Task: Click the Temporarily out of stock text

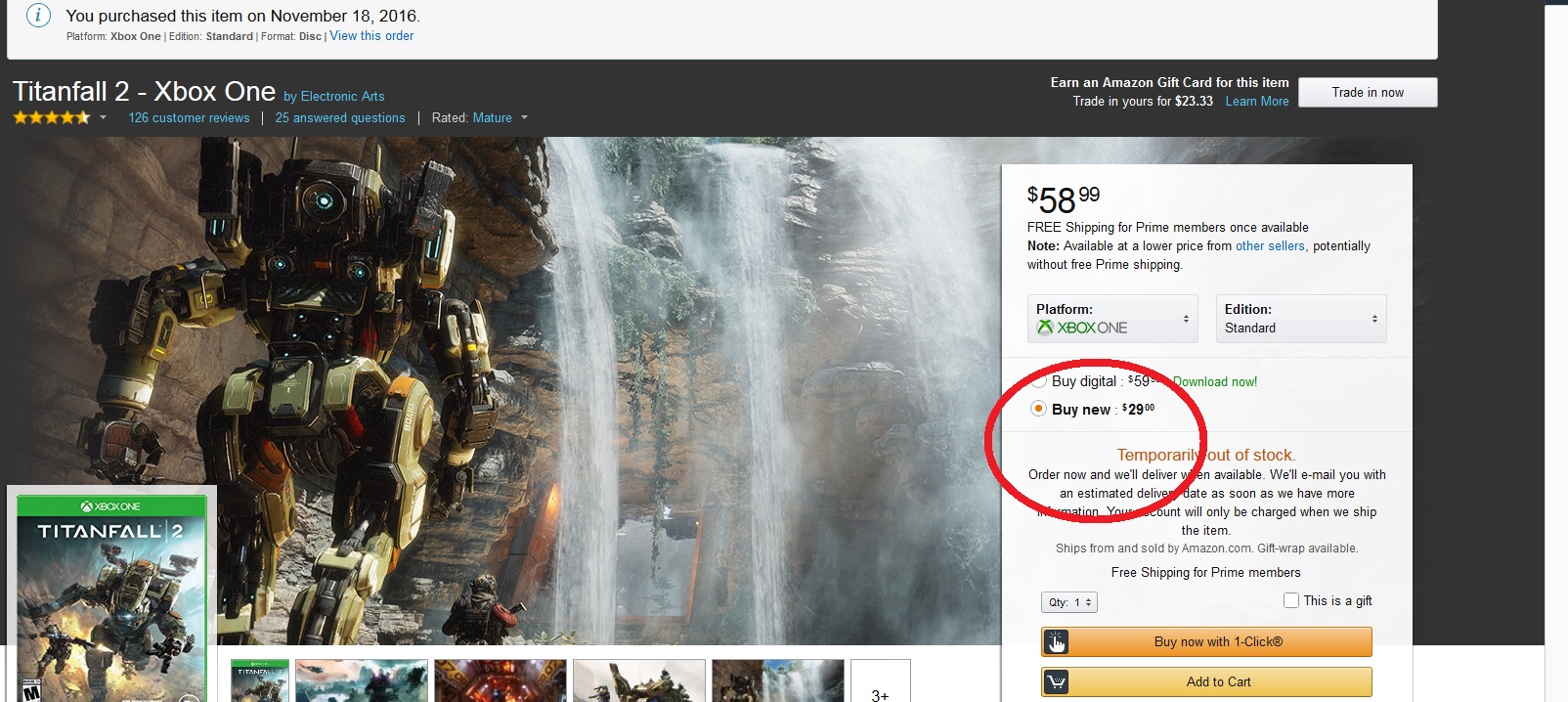Action: (1206, 455)
